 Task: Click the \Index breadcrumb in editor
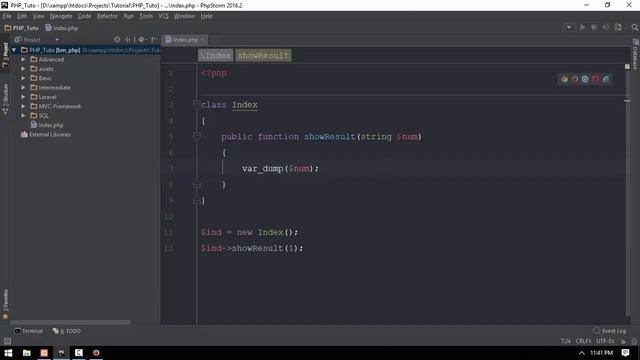[216, 56]
